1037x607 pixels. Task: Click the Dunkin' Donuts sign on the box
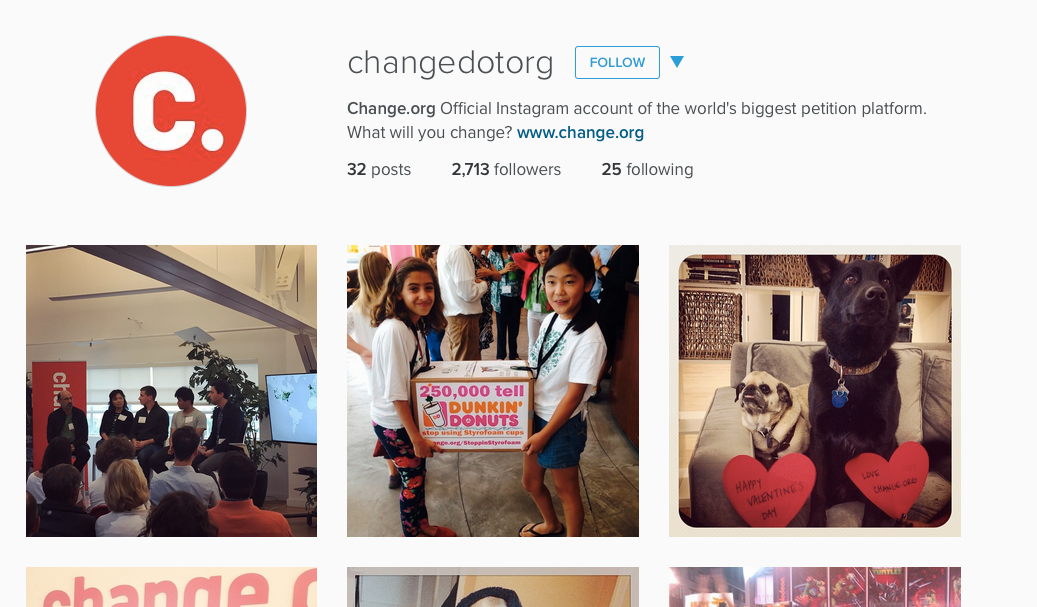click(x=473, y=415)
